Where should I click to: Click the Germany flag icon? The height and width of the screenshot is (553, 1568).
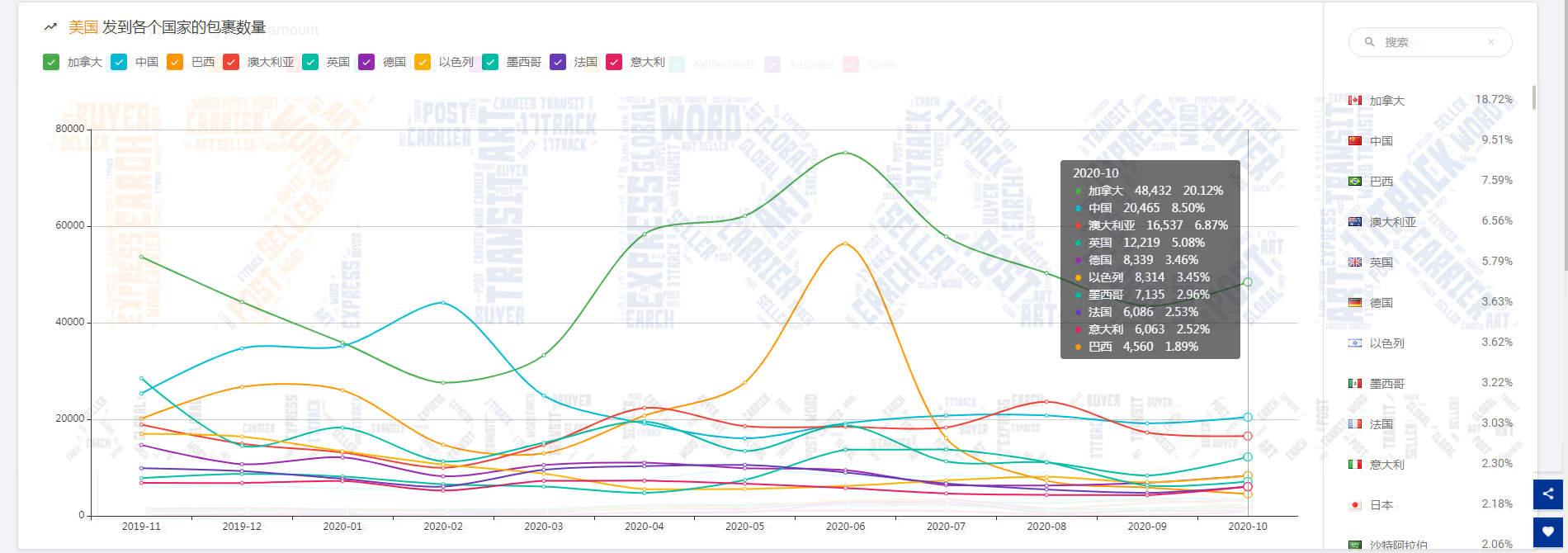(1355, 303)
